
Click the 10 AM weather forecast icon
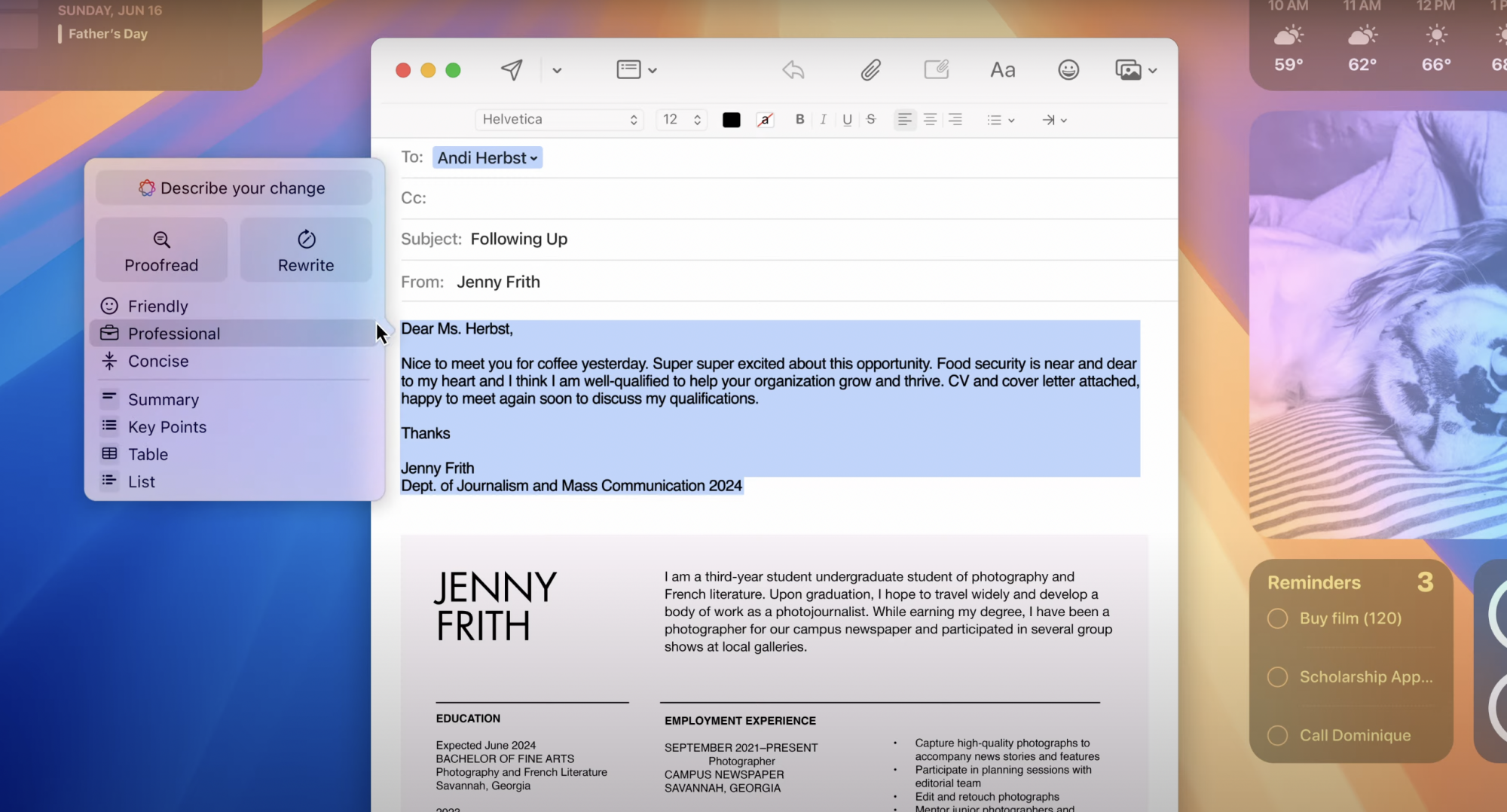point(1288,35)
